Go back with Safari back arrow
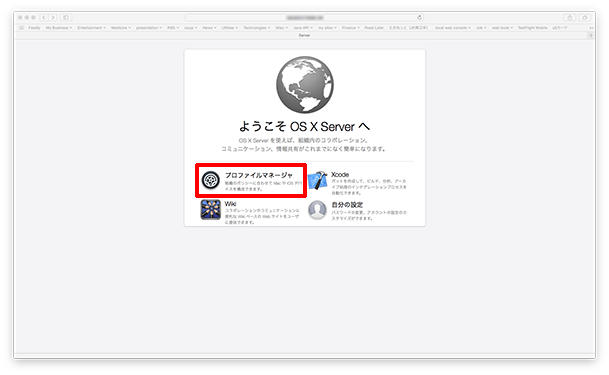 (44, 17)
